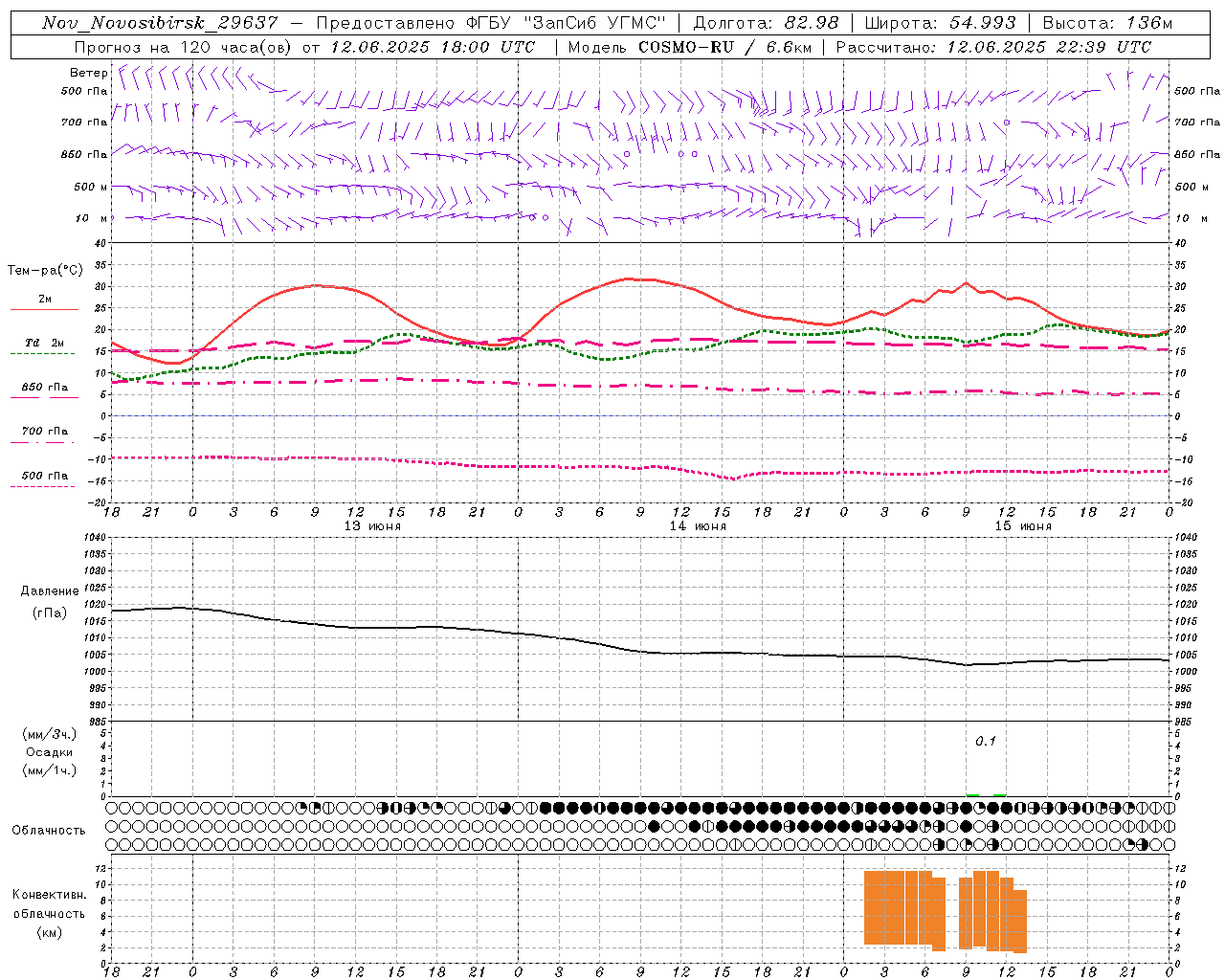The width and height of the screenshot is (1225, 980).
Task: Click the 'Конвективн.' convective cloud label
Action: (50, 895)
